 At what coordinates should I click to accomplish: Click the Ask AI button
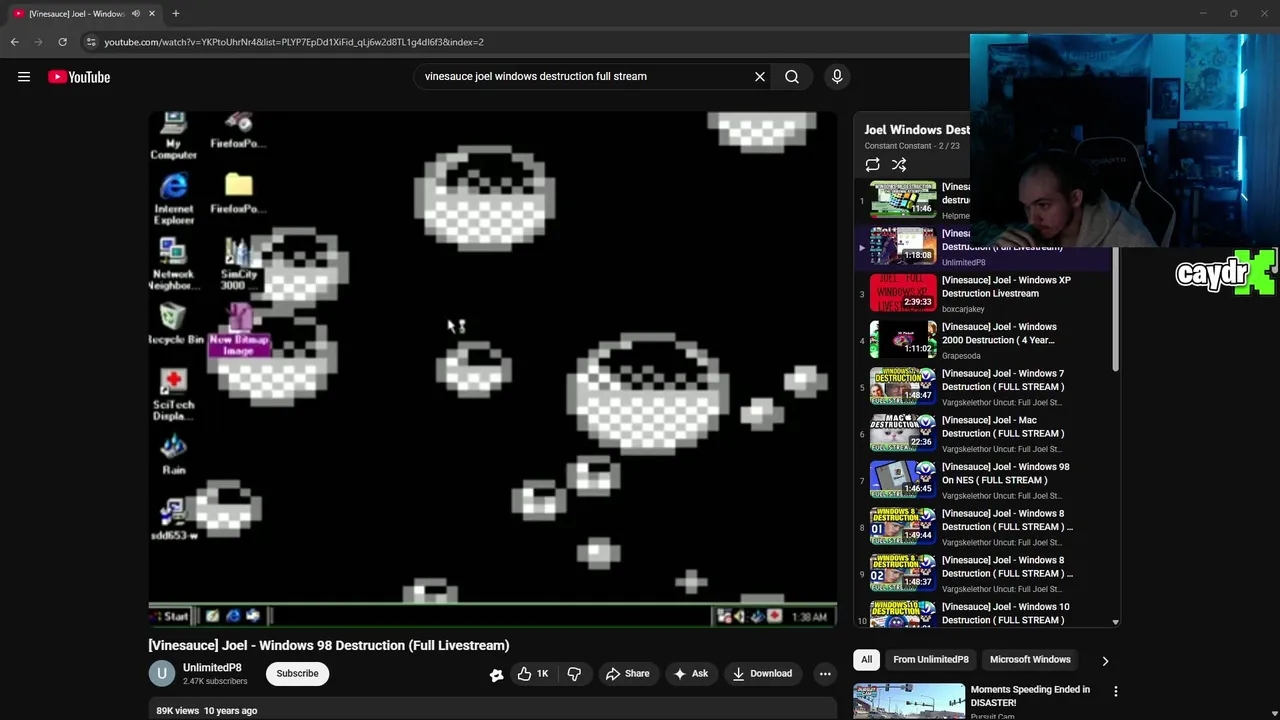click(x=691, y=674)
